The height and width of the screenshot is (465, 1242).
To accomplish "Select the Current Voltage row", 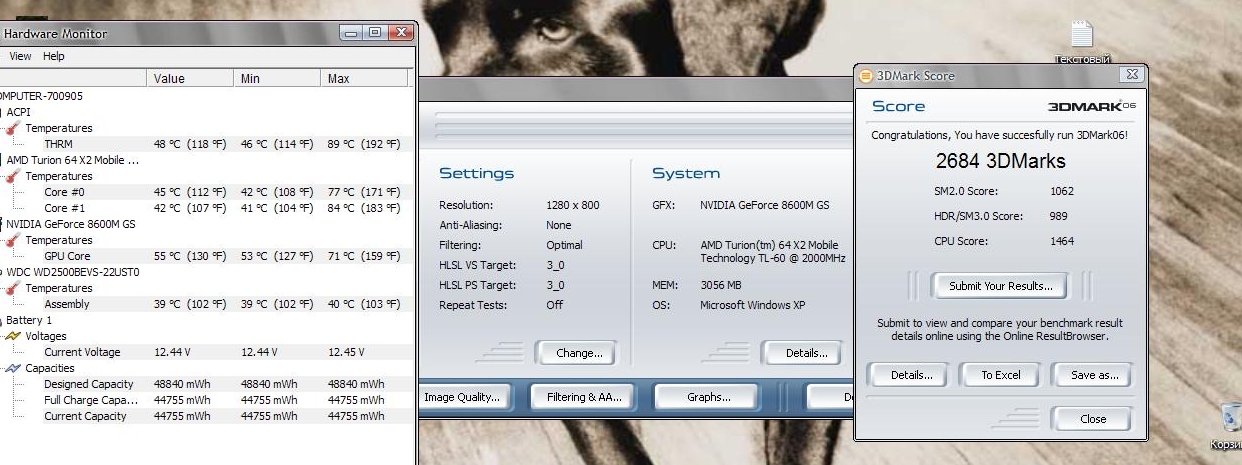I will coord(206,352).
